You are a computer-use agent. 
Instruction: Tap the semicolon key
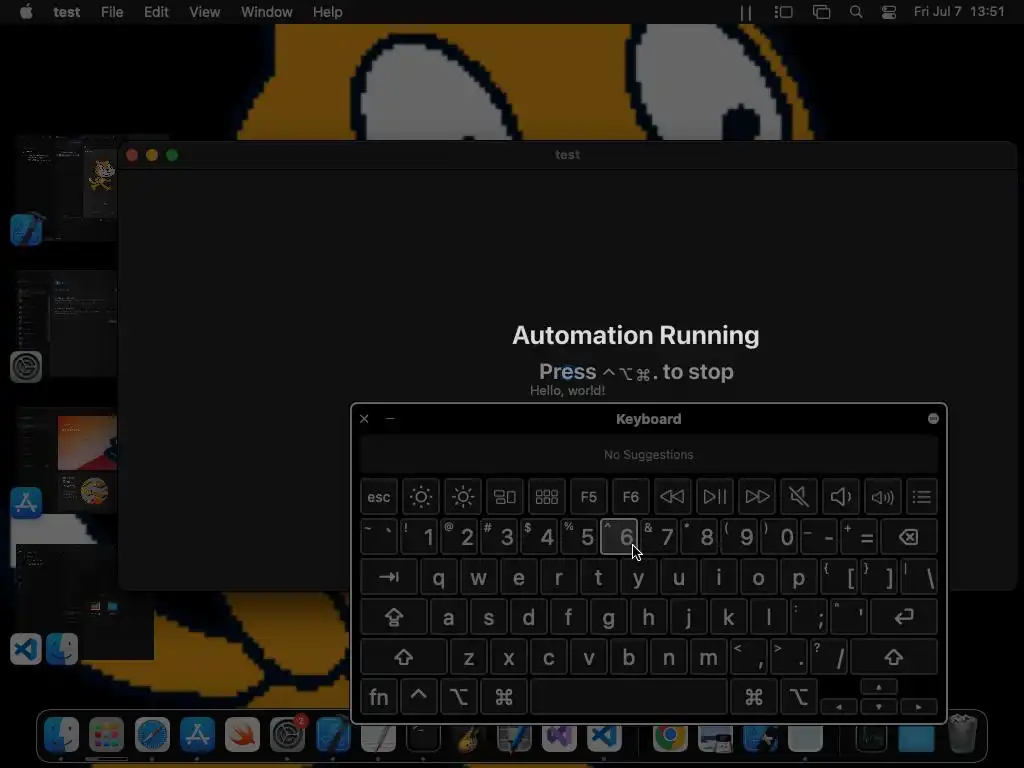point(808,616)
